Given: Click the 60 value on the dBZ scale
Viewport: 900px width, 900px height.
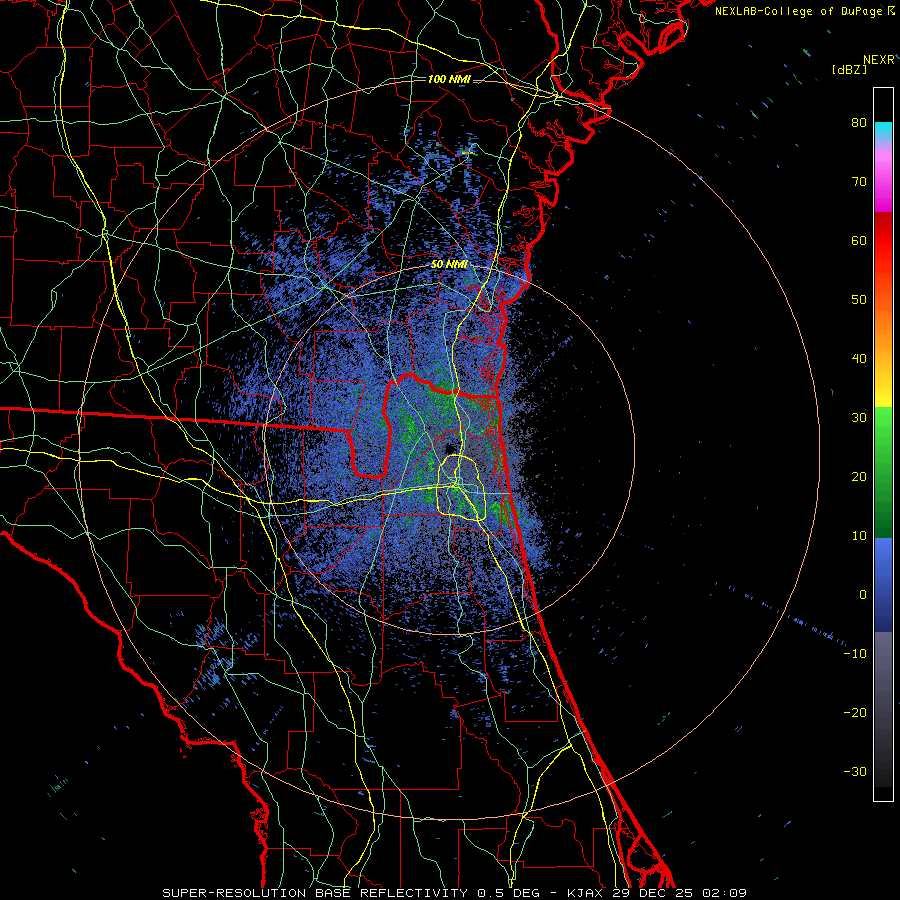Looking at the screenshot, I should coord(859,240).
